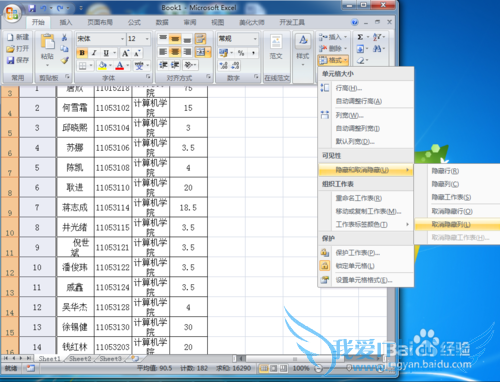Click the 粘贴 paste icon
Viewport: 500px width, 382px height.
(x=47, y=42)
